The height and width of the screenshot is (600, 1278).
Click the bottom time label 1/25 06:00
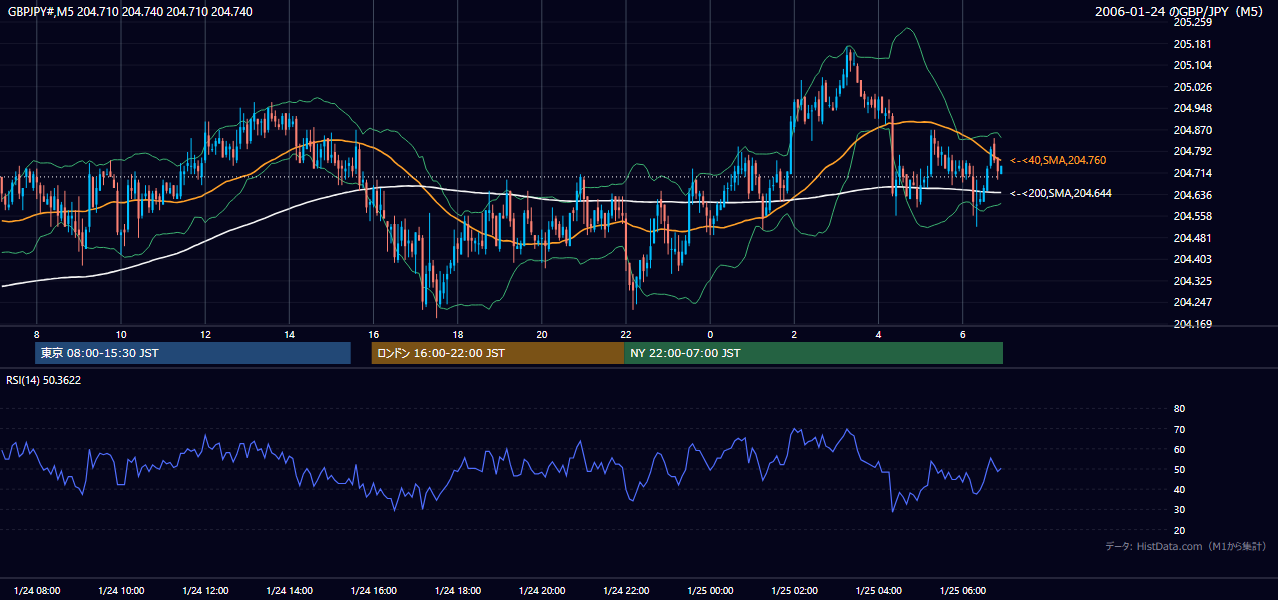(963, 590)
